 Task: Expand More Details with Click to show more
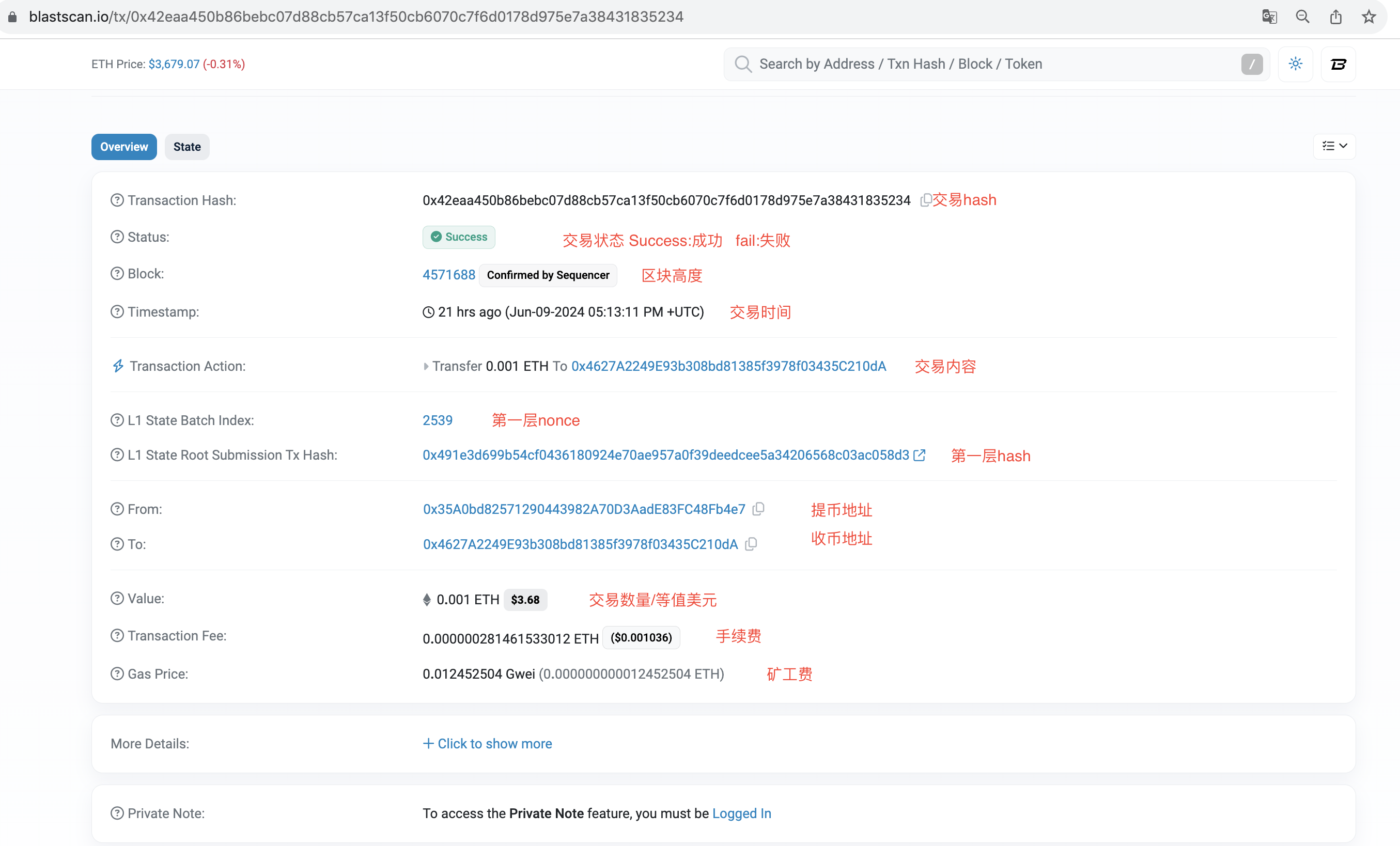pos(488,744)
